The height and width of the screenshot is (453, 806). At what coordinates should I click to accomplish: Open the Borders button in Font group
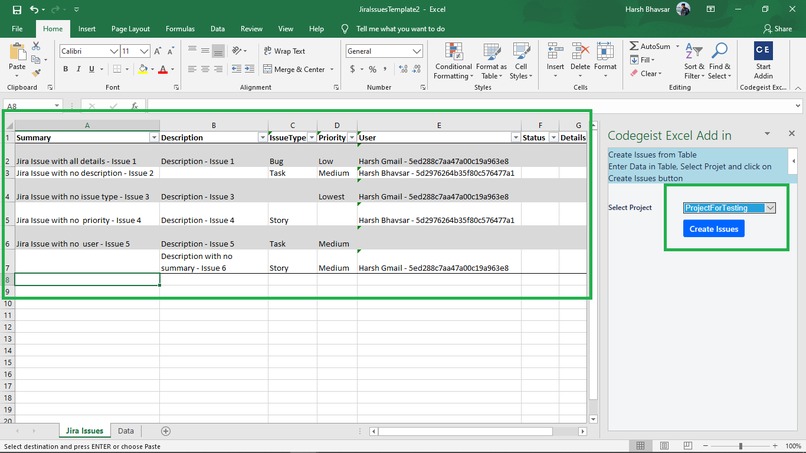[117, 69]
